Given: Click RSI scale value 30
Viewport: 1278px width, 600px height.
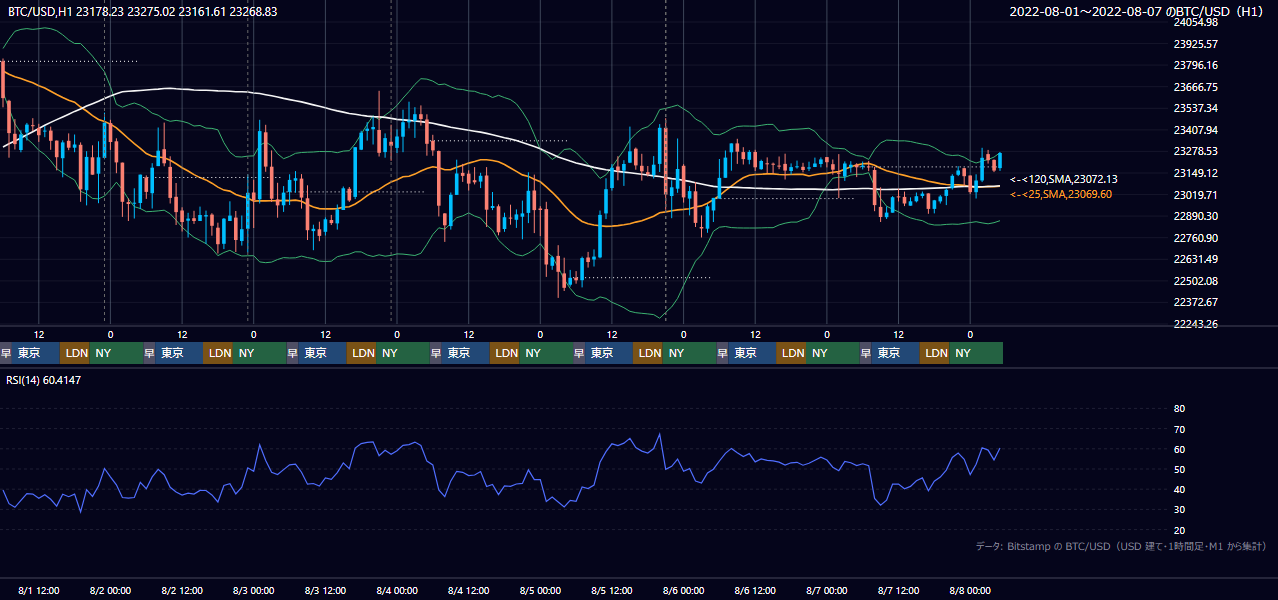Looking at the screenshot, I should (1179, 510).
